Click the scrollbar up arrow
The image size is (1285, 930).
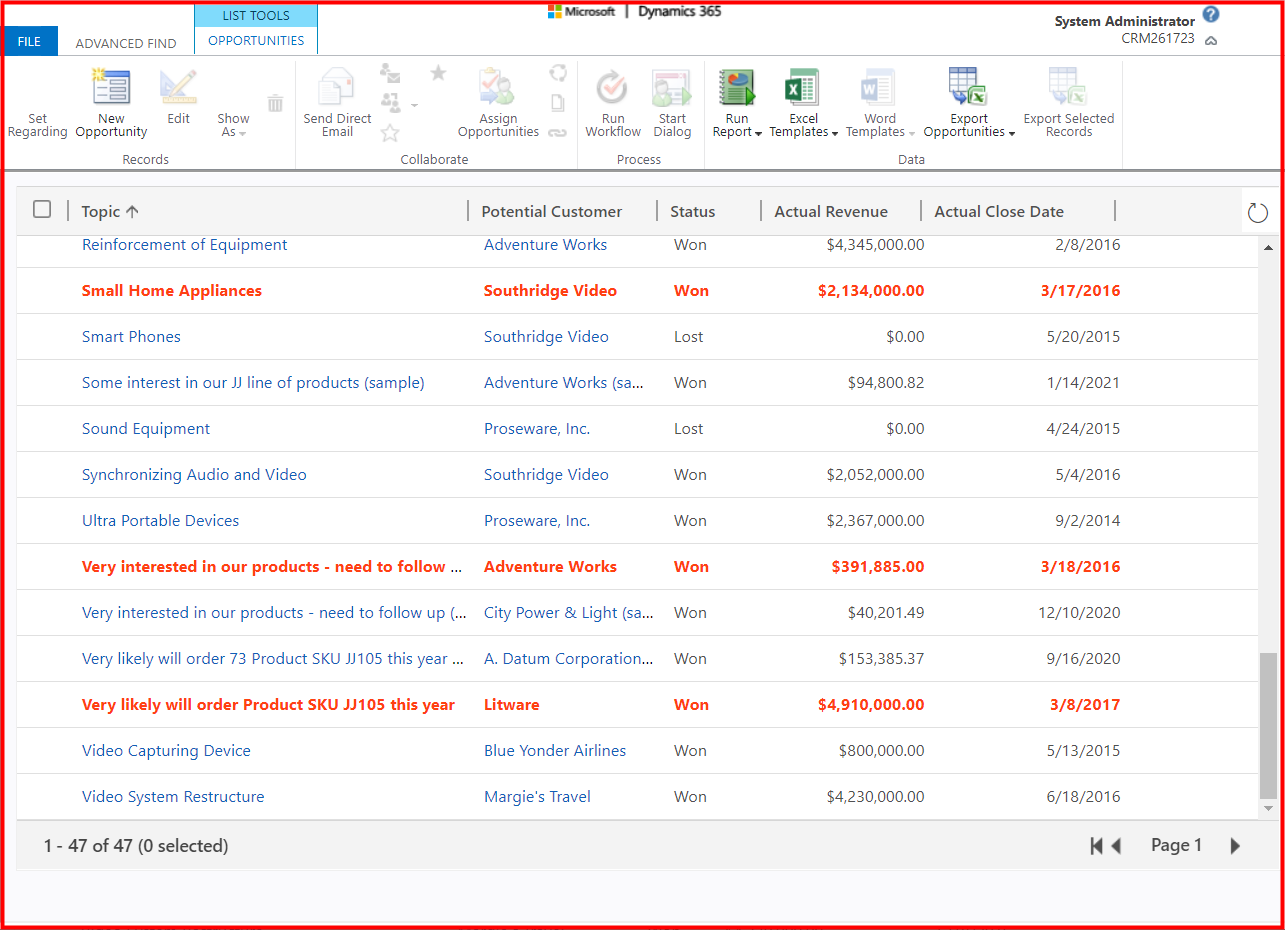tap(1269, 247)
